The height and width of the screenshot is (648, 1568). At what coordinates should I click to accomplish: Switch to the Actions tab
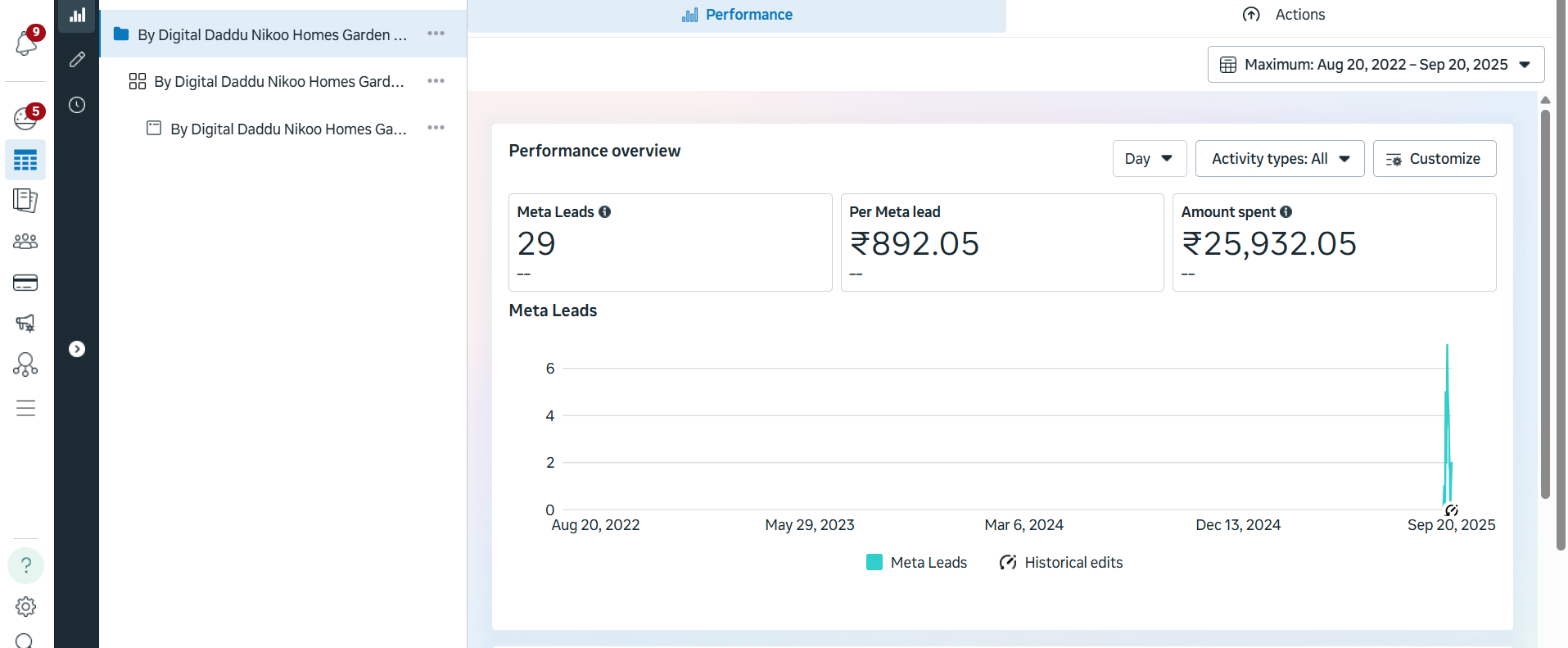(x=1284, y=15)
